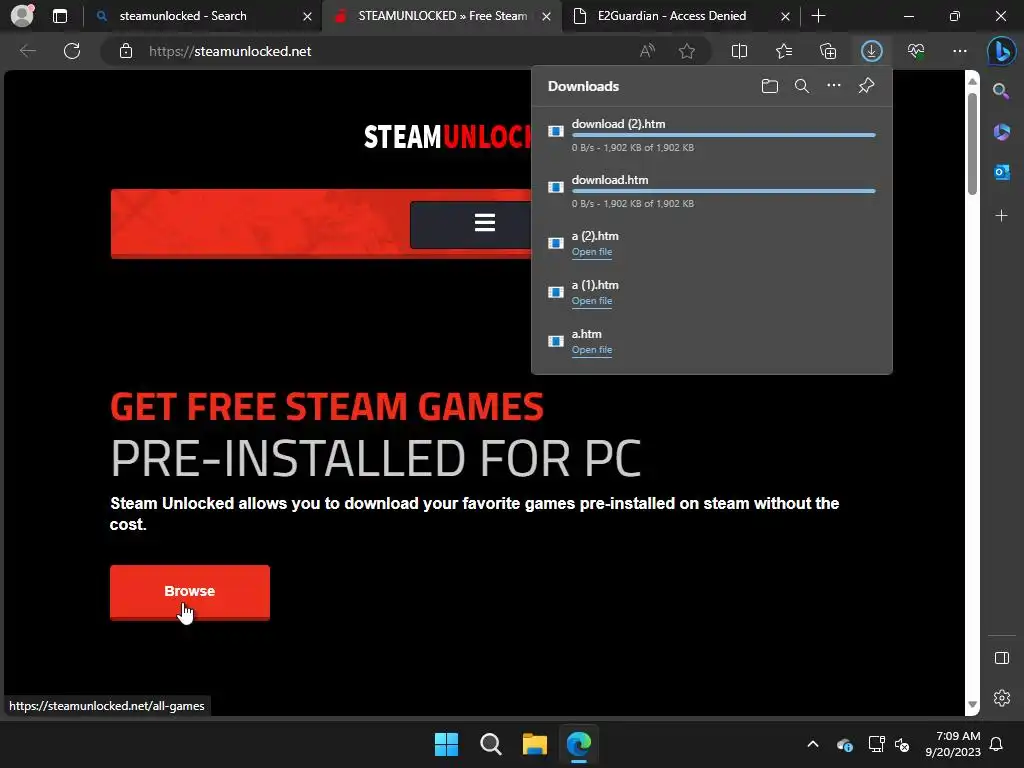Open Outlook in the sidebar
The height and width of the screenshot is (768, 1024).
pos(1001,172)
